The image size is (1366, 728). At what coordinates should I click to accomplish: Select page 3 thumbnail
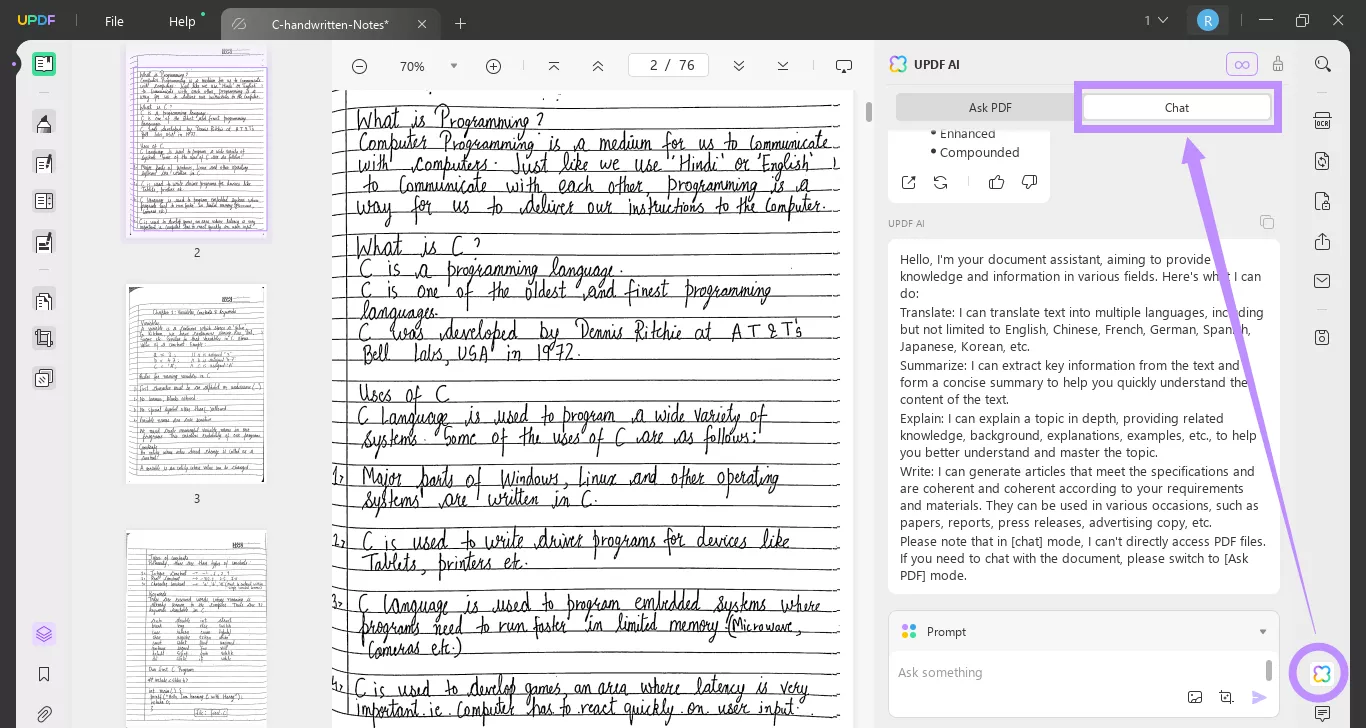click(x=196, y=384)
